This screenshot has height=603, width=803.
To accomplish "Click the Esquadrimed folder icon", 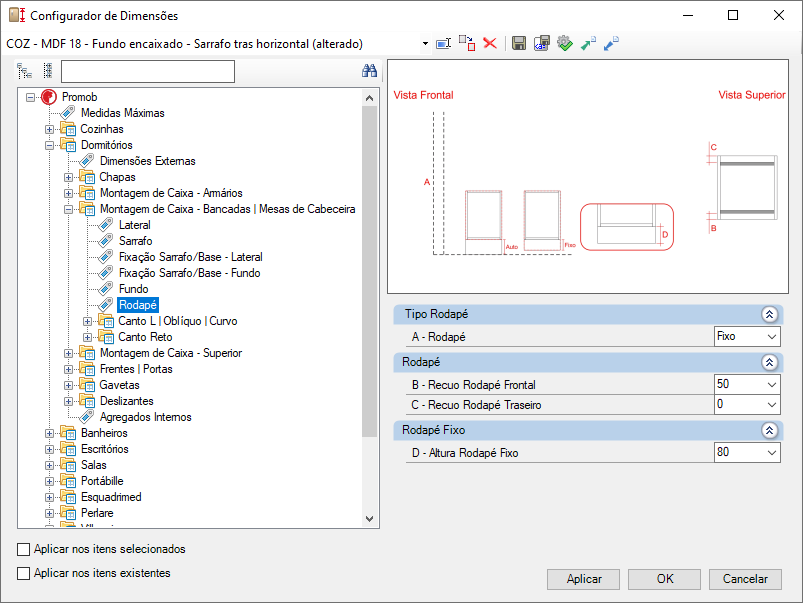I will (x=68, y=497).
